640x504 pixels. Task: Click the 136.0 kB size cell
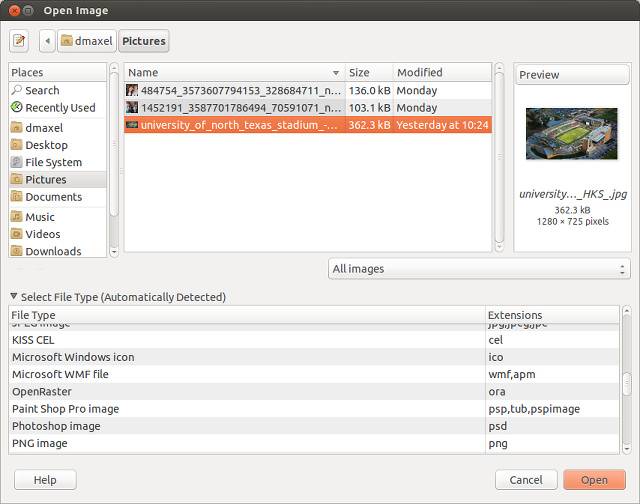click(369, 90)
